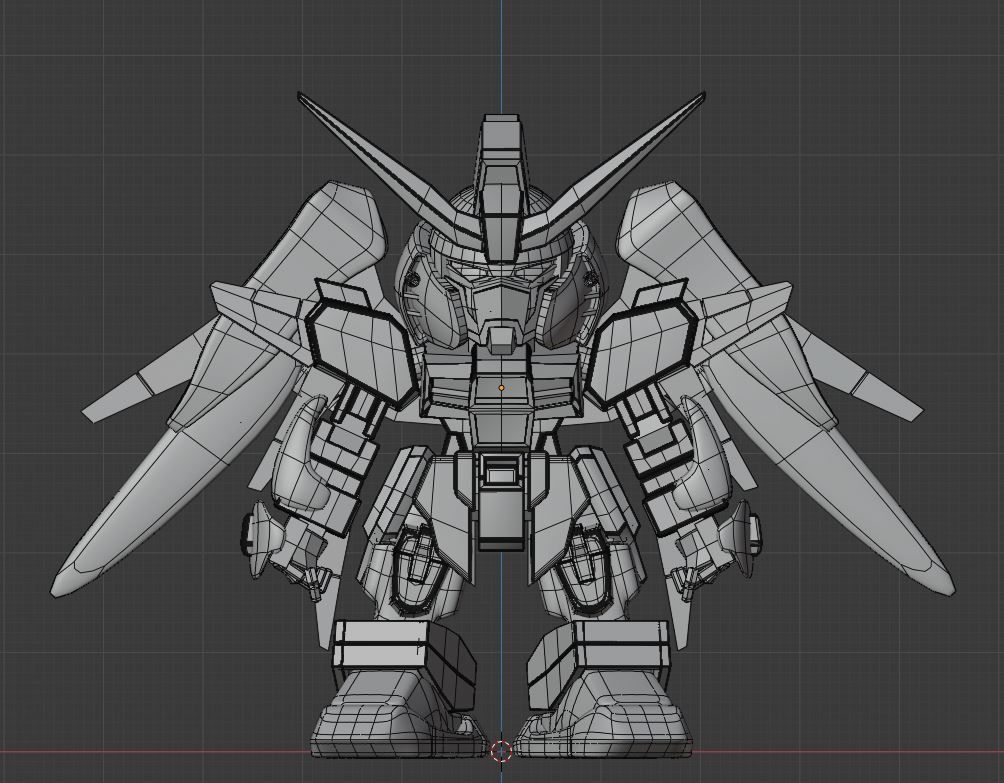
Task: Select the robot's central head crest
Action: (503, 188)
